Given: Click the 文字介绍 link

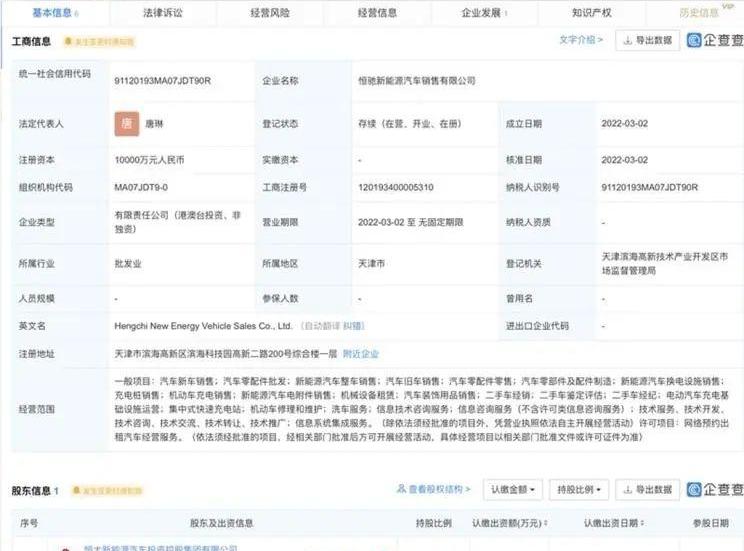Looking at the screenshot, I should click(x=581, y=40).
